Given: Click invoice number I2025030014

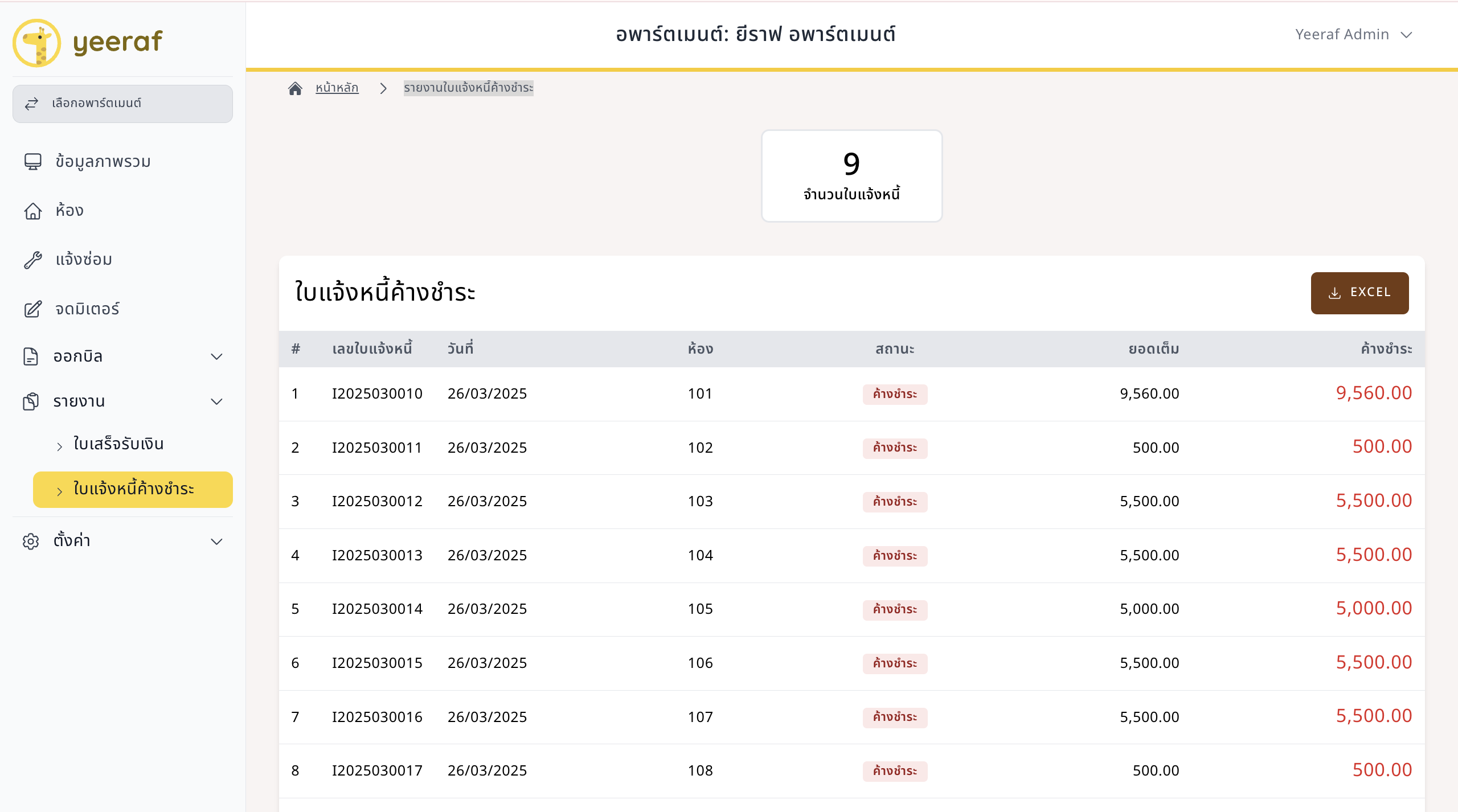Looking at the screenshot, I should tap(377, 609).
